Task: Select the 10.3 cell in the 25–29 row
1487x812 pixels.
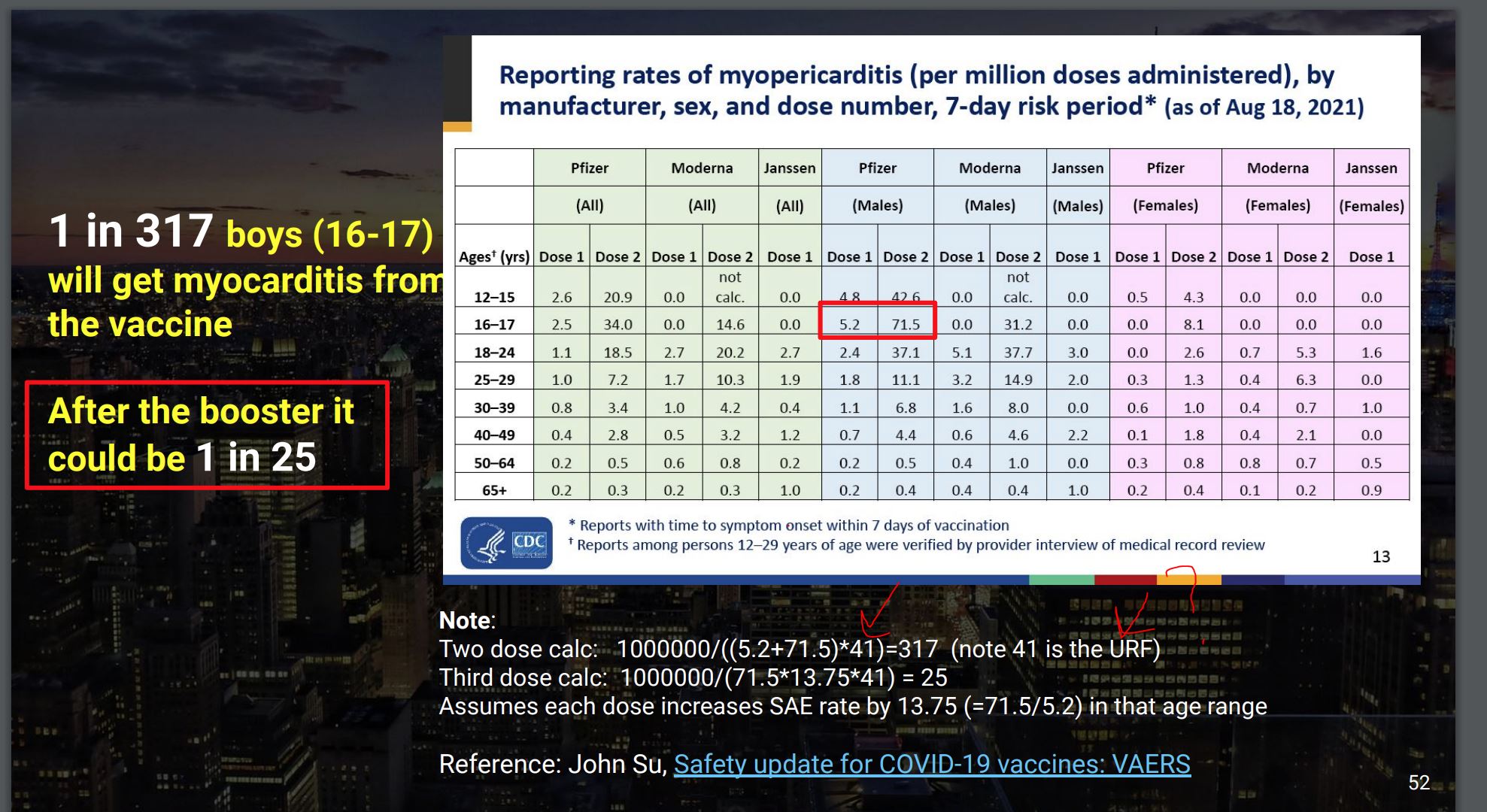Action: pos(730,380)
